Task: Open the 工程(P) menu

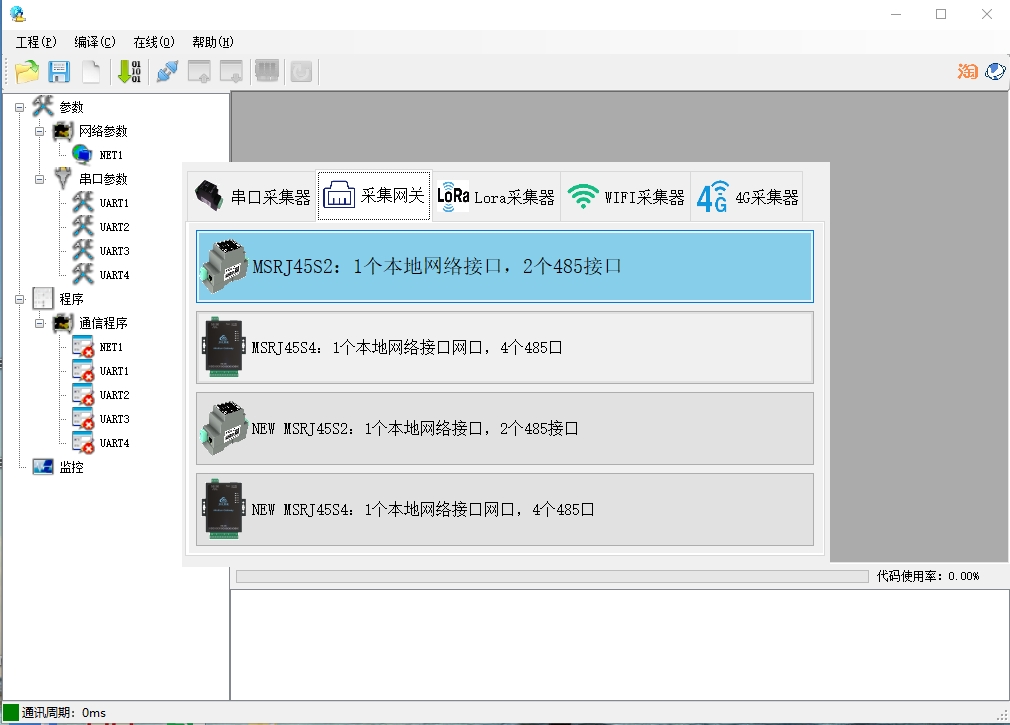Action: tap(36, 42)
